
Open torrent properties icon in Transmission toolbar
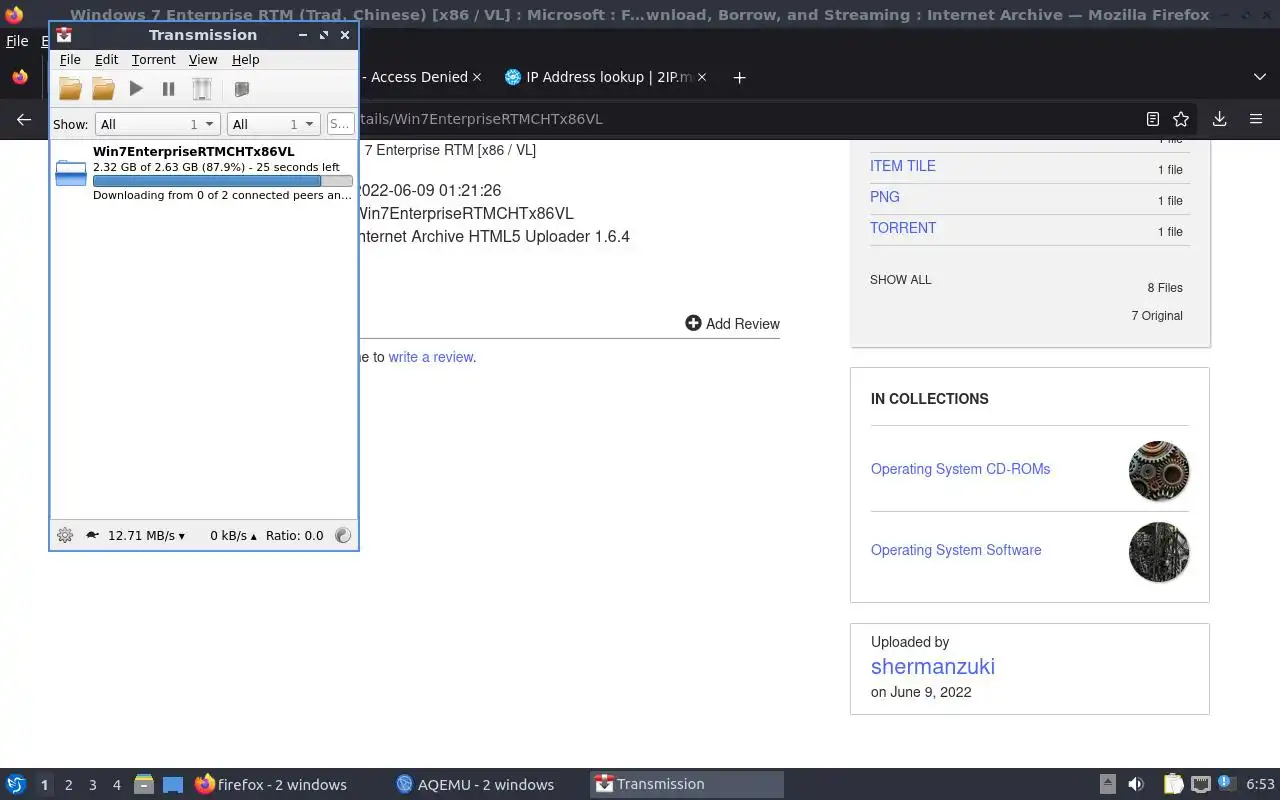click(241, 89)
